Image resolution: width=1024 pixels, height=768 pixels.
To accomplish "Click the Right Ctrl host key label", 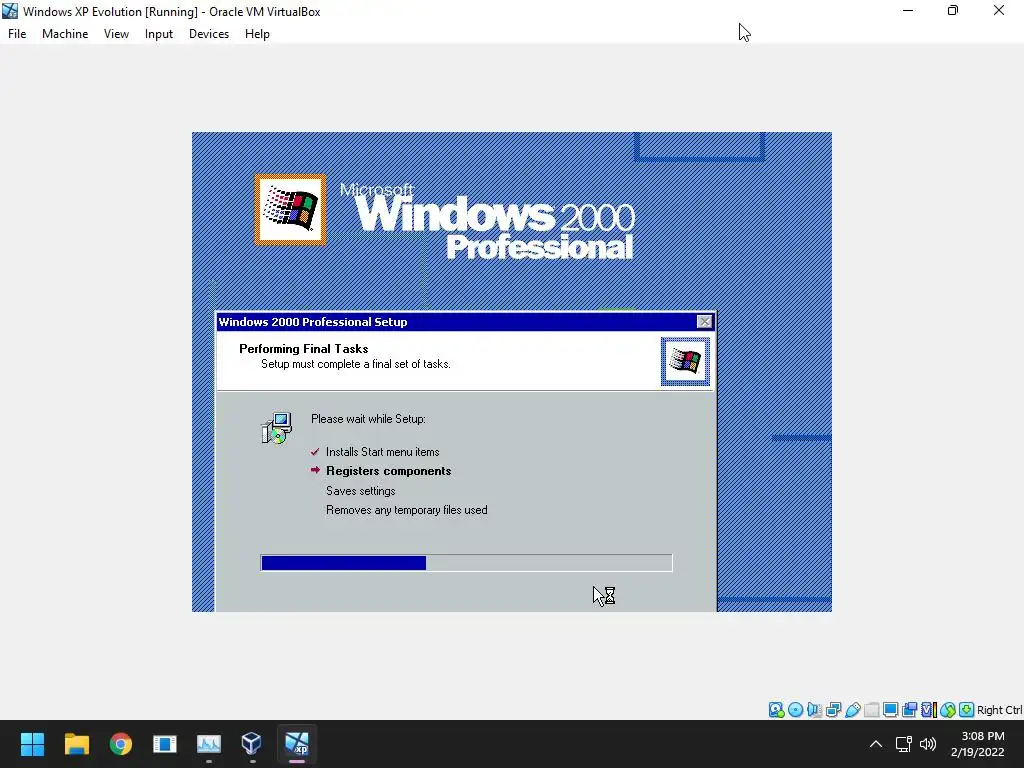I will click(999, 710).
